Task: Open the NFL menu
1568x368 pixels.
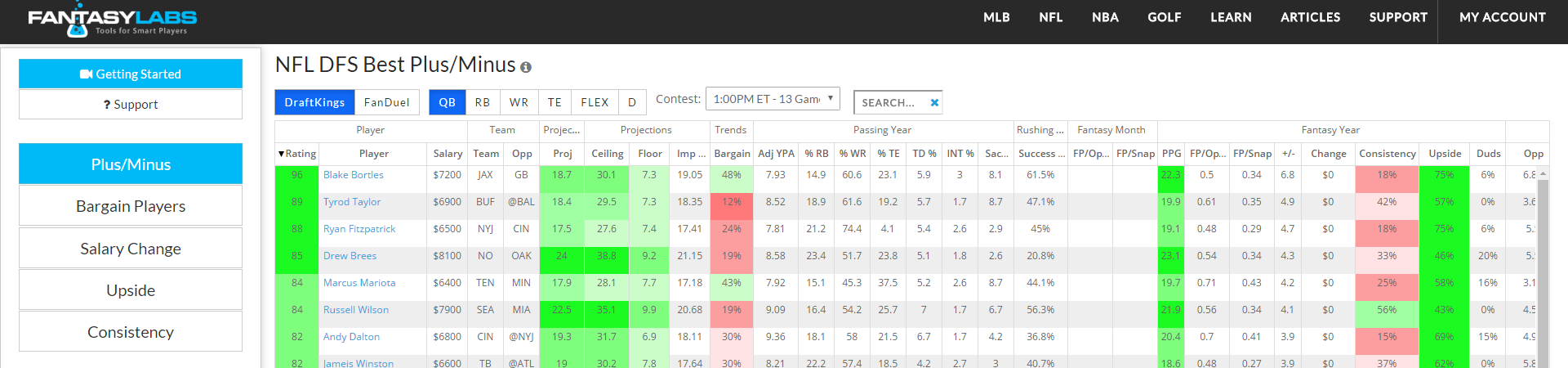Action: coord(1051,17)
